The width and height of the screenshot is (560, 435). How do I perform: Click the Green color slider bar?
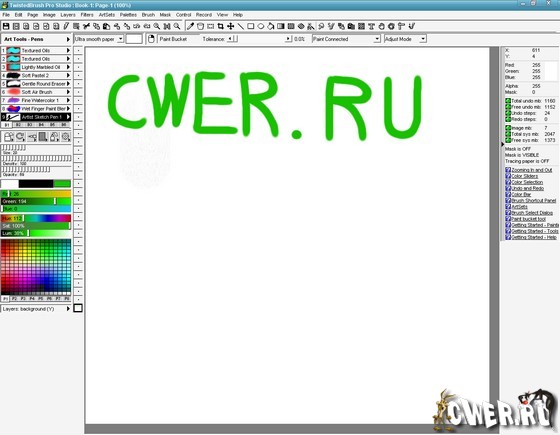[x=36, y=201]
